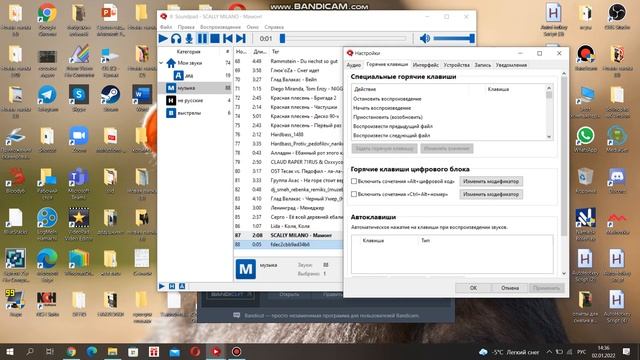Open taskbar search magnifier
Viewport: 640px width, 360px height.
[30, 351]
